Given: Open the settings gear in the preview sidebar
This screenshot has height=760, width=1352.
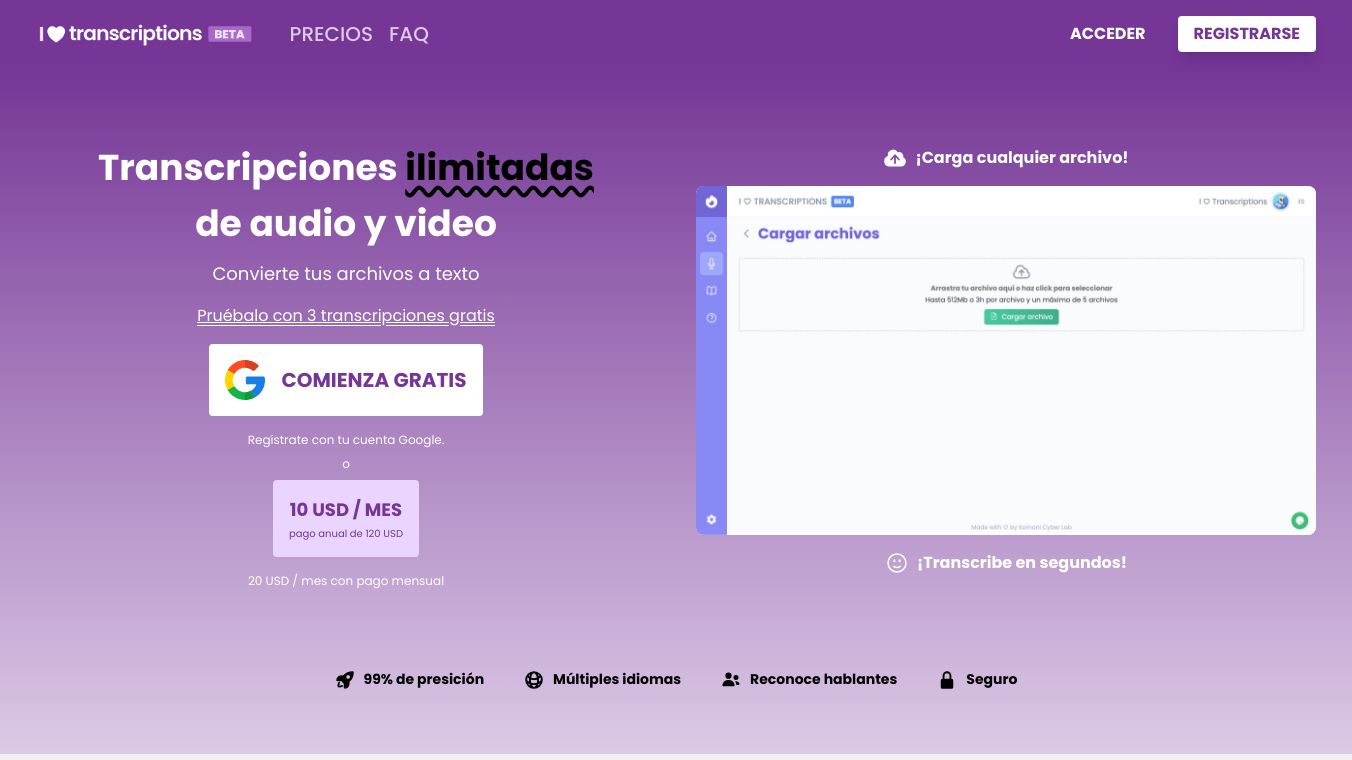Looking at the screenshot, I should 711,520.
